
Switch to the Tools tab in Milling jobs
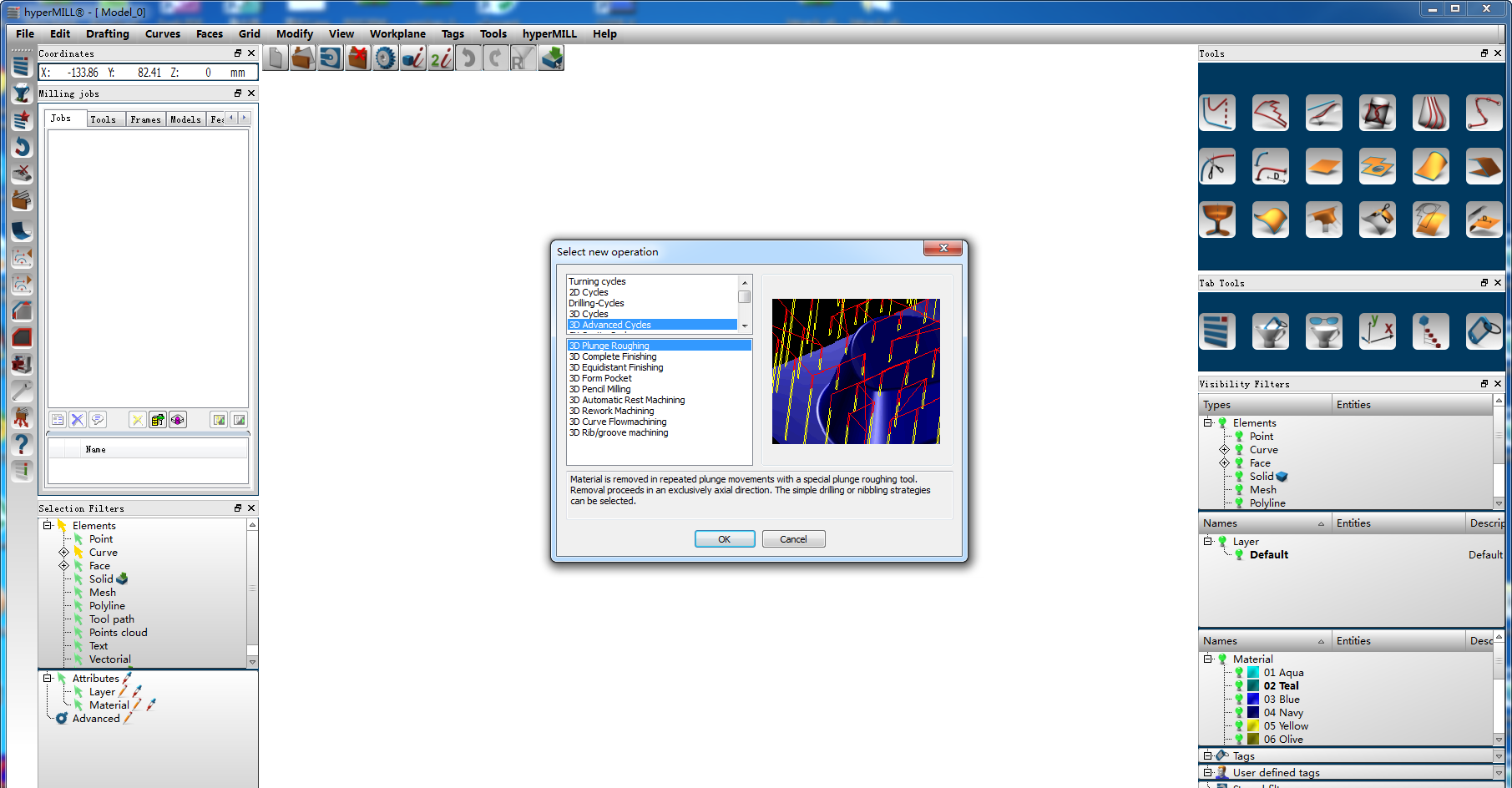pos(104,119)
